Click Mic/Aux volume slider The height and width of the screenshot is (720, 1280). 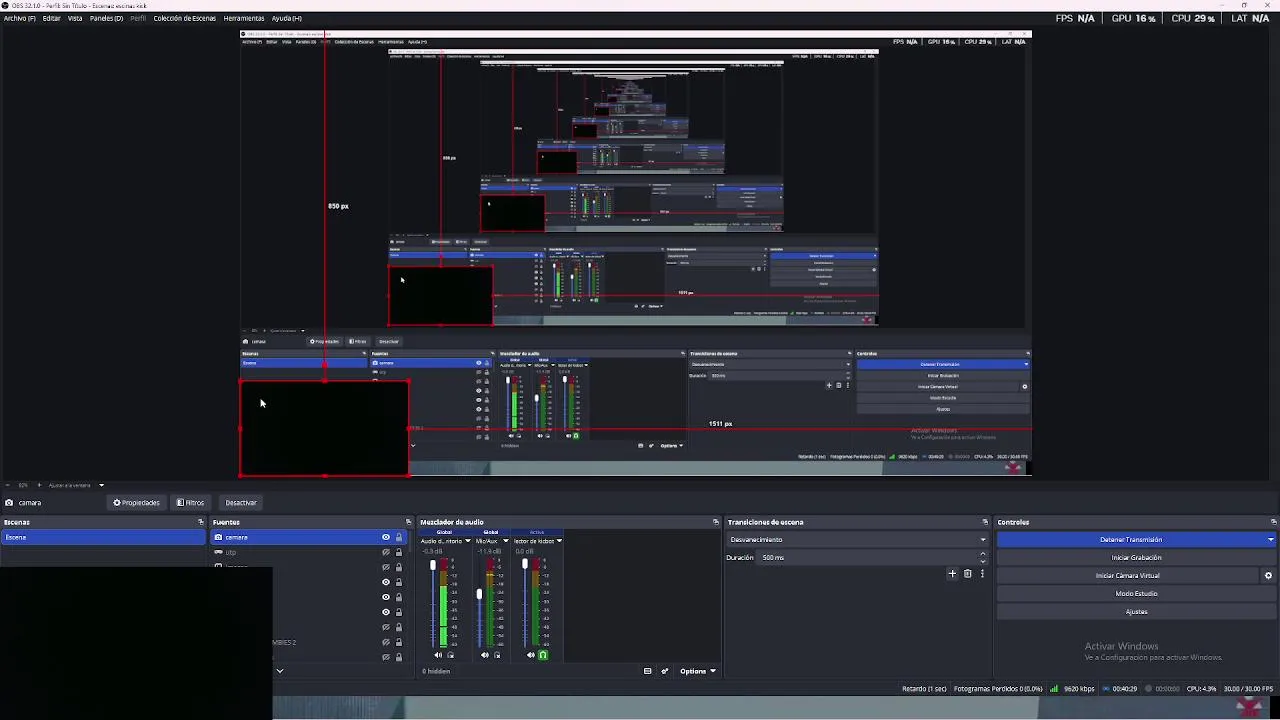point(479,603)
